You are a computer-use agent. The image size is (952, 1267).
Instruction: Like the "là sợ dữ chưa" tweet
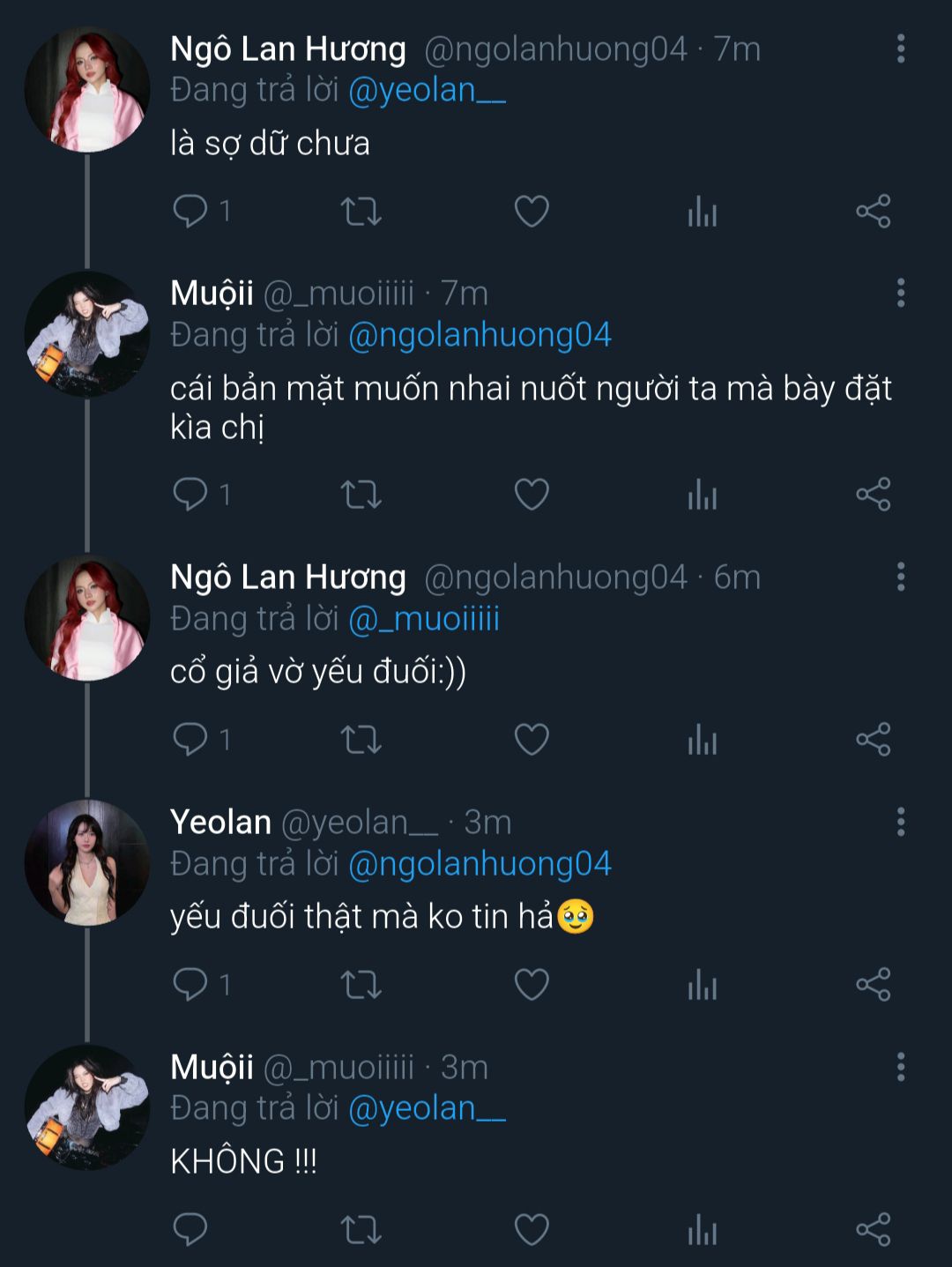click(532, 212)
